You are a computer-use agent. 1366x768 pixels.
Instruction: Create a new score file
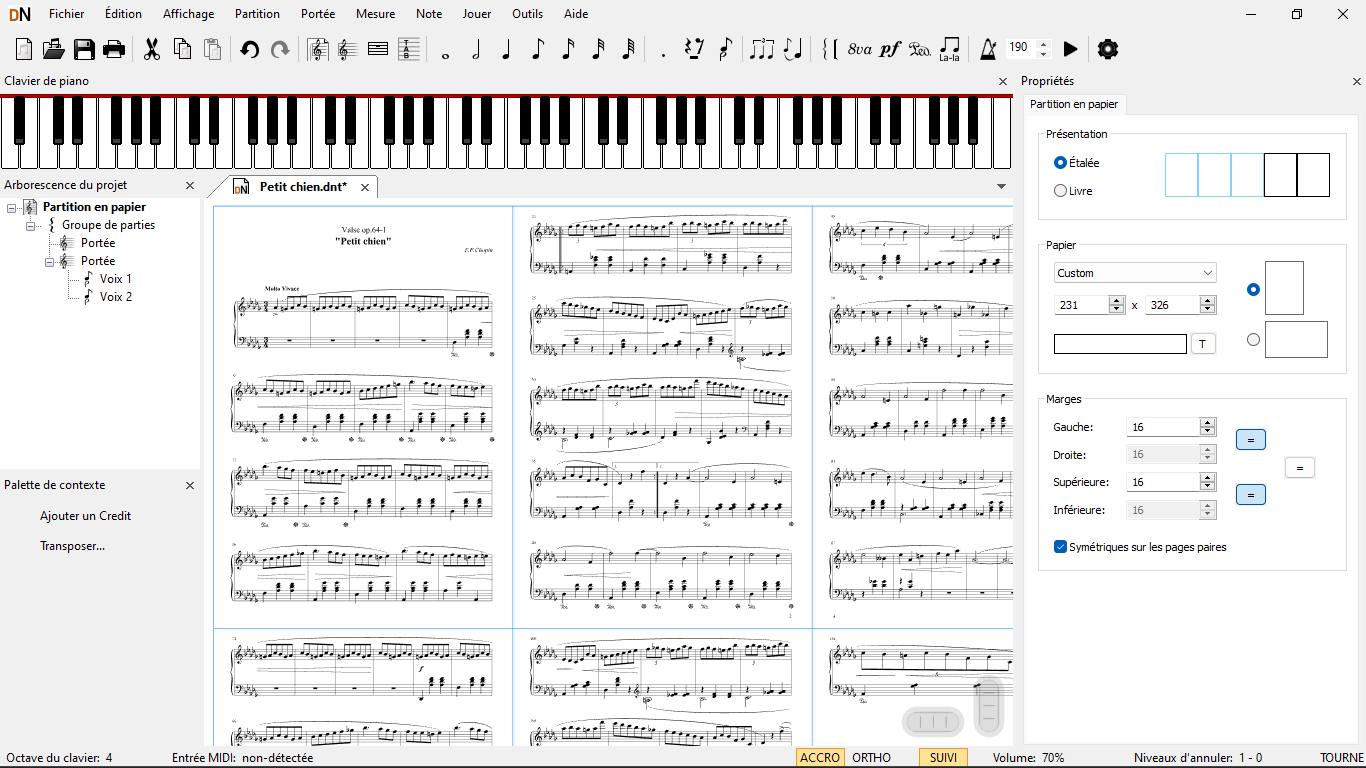[24, 49]
